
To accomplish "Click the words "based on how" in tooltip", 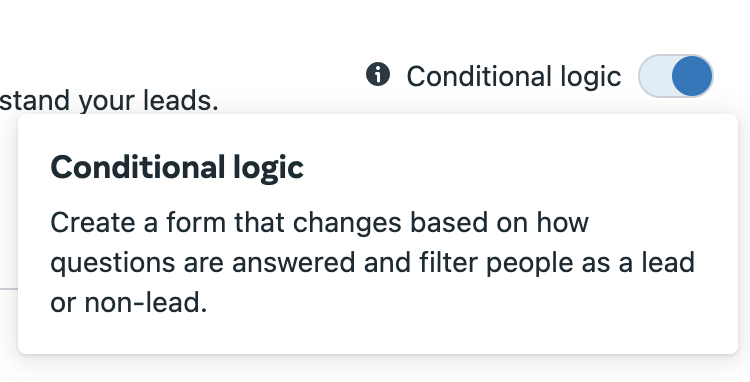I will (x=500, y=222).
